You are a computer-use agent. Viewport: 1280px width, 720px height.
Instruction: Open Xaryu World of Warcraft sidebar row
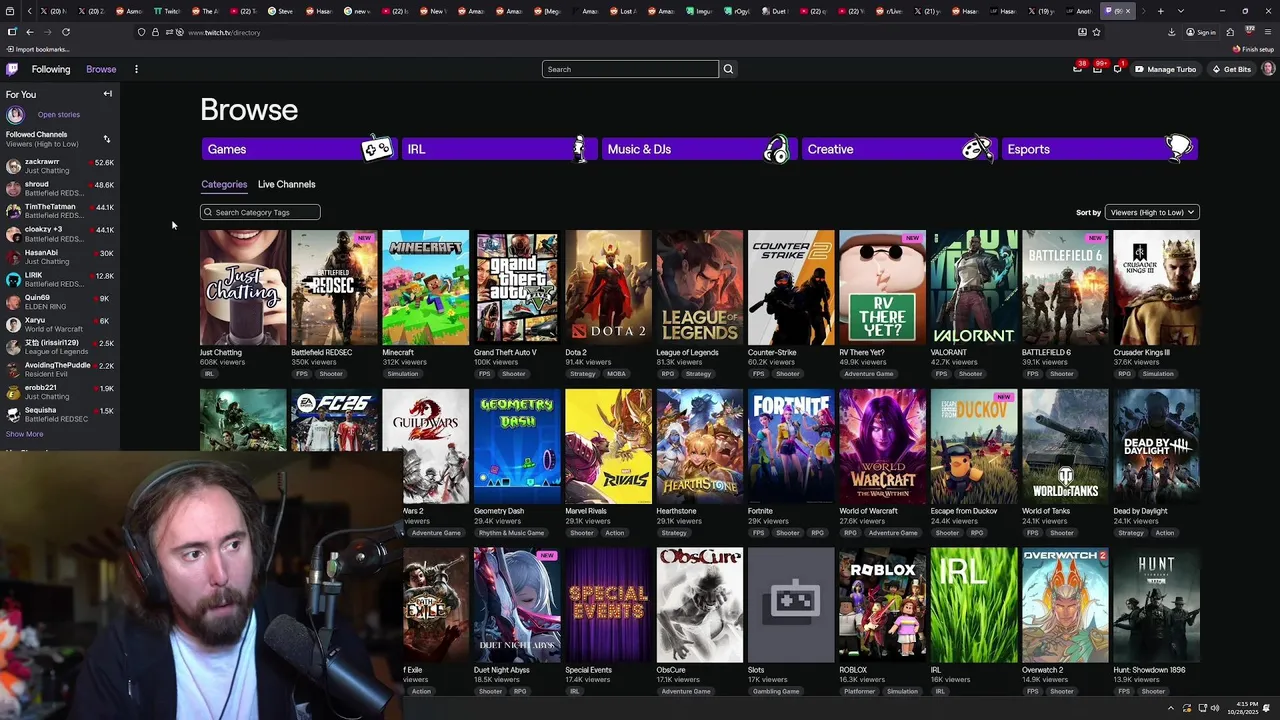[60, 324]
